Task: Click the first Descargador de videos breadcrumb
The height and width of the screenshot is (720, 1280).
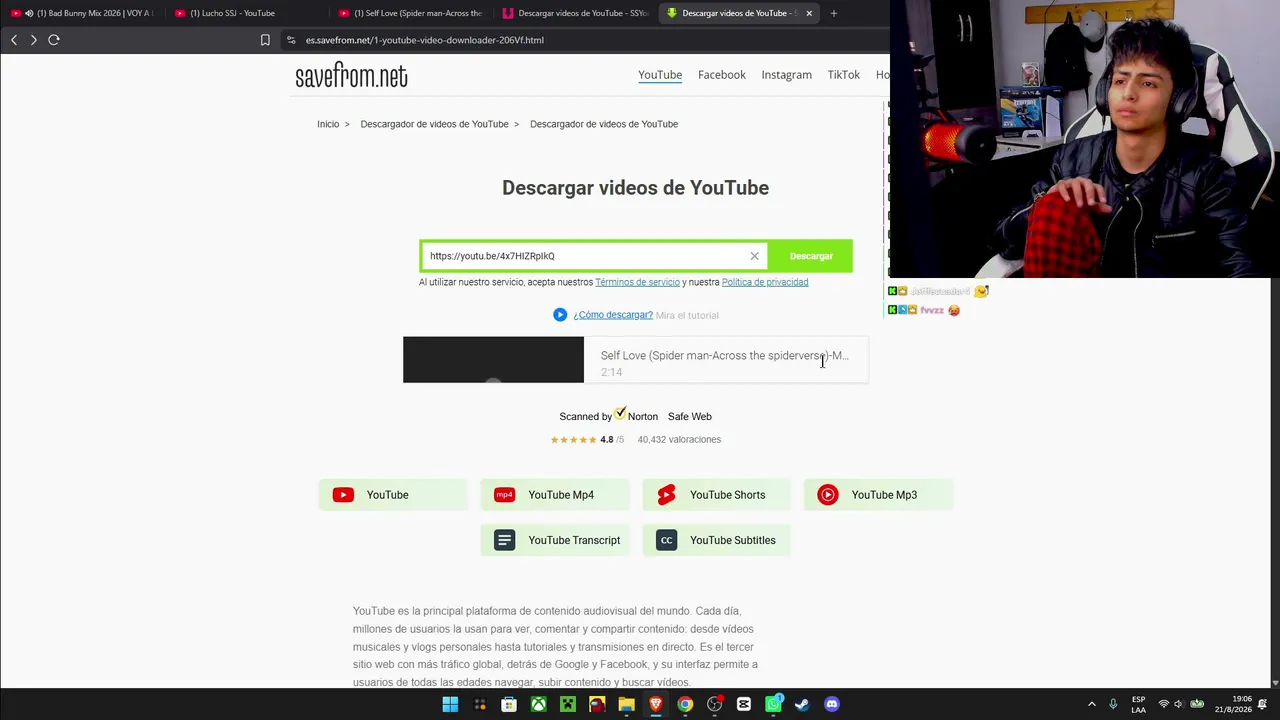Action: point(434,124)
